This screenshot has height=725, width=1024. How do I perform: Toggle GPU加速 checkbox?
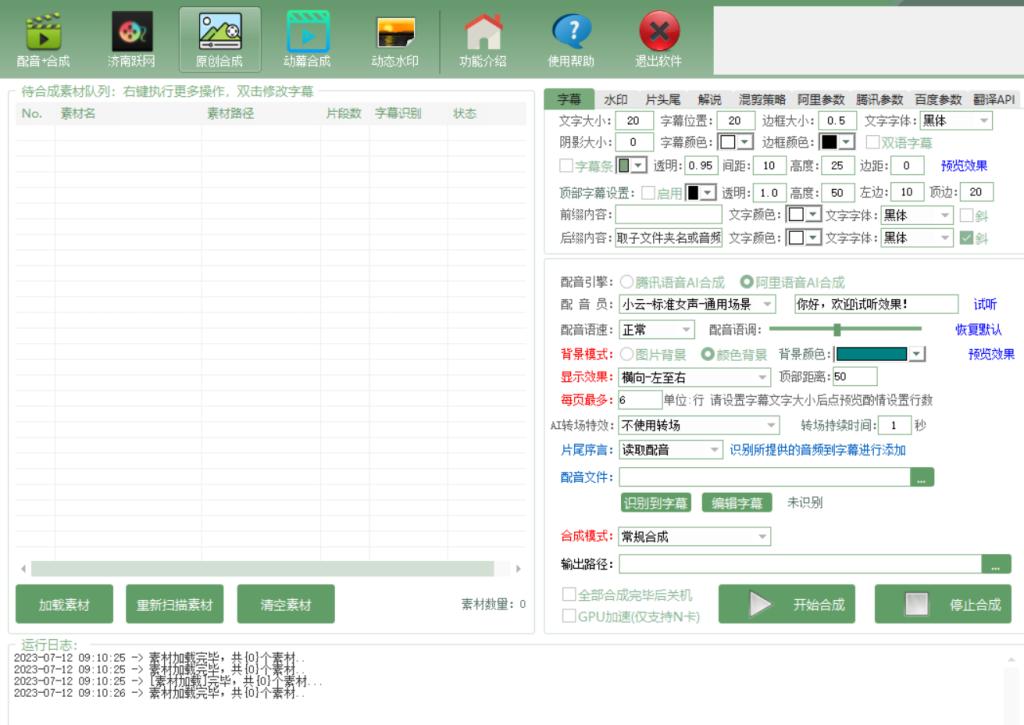[x=569, y=616]
